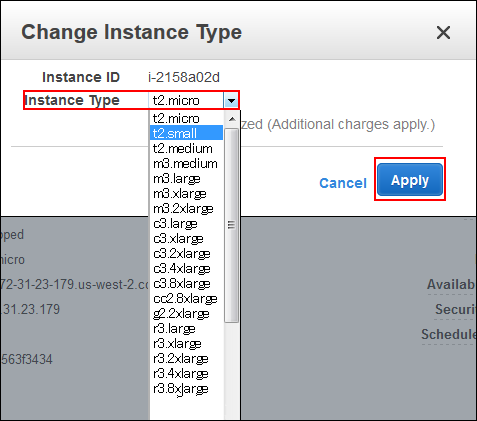Screen dimensions: 477x421
Task: Select c3.large instance type
Action: 186,223
